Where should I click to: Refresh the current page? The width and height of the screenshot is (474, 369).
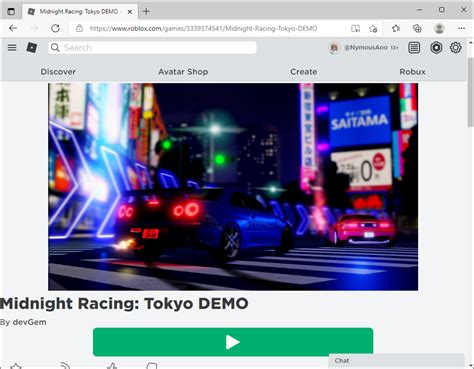pos(55,28)
